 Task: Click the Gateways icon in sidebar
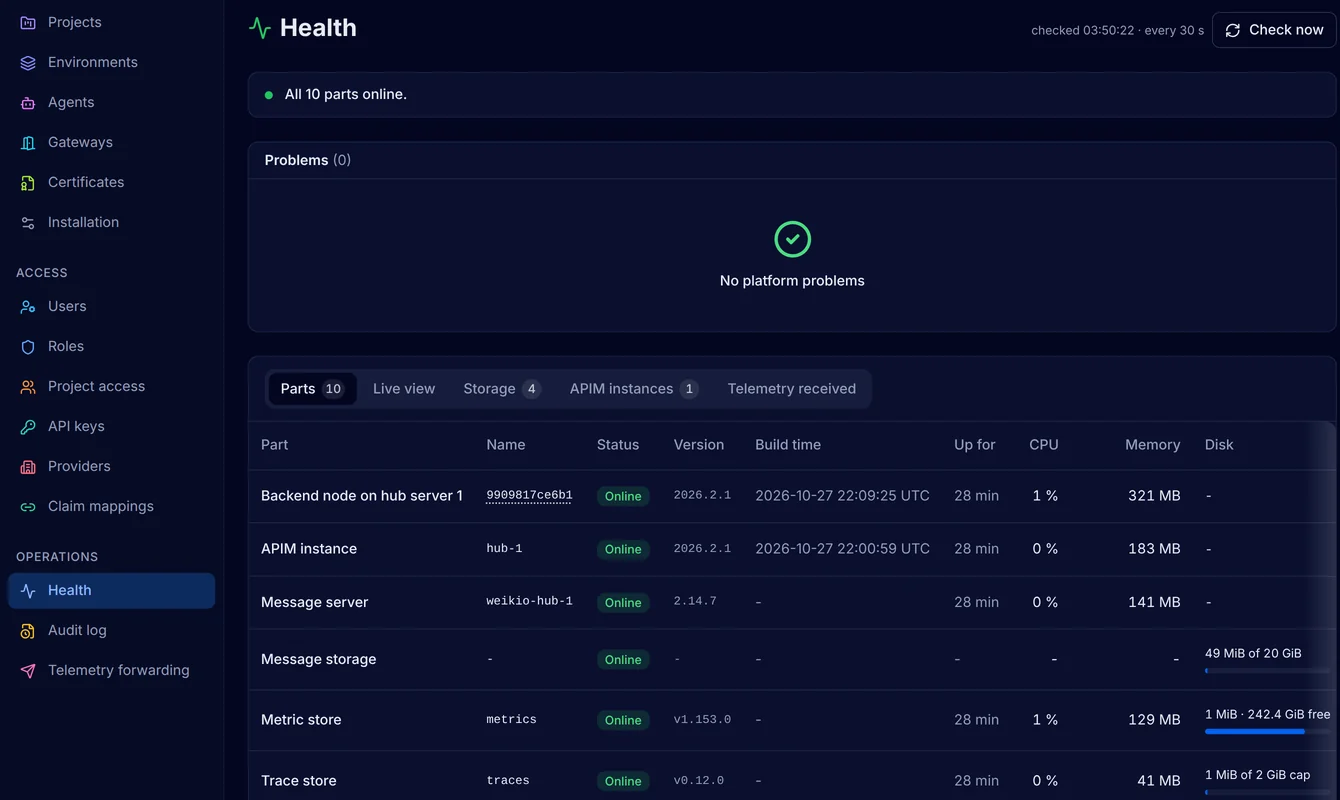pos(28,142)
